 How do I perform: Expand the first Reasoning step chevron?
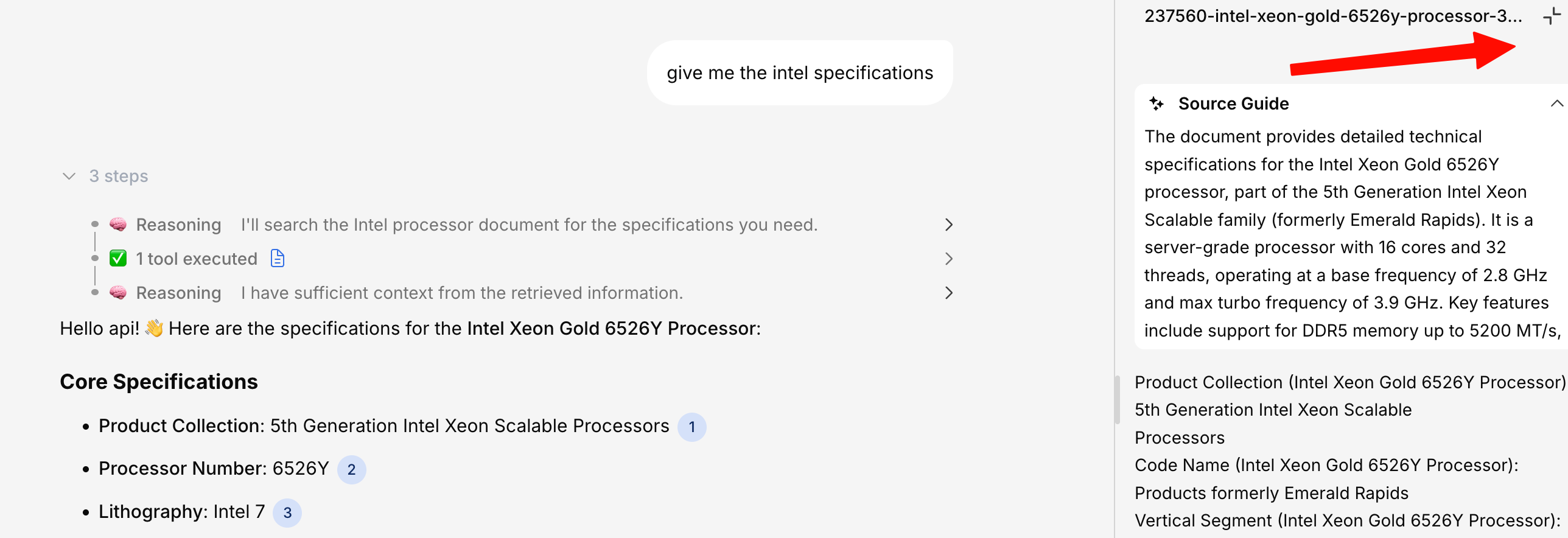[948, 225]
